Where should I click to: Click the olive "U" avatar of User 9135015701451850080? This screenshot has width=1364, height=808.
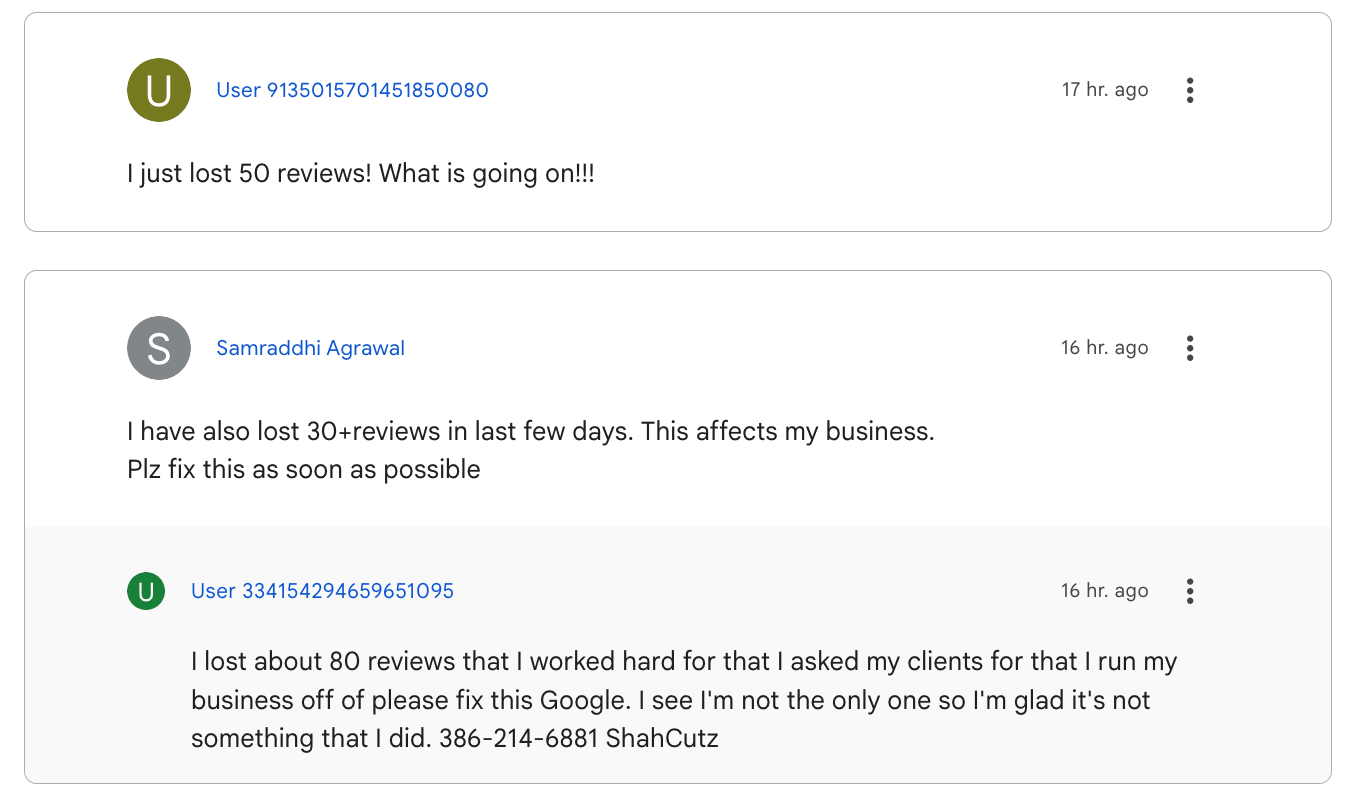tap(159, 90)
